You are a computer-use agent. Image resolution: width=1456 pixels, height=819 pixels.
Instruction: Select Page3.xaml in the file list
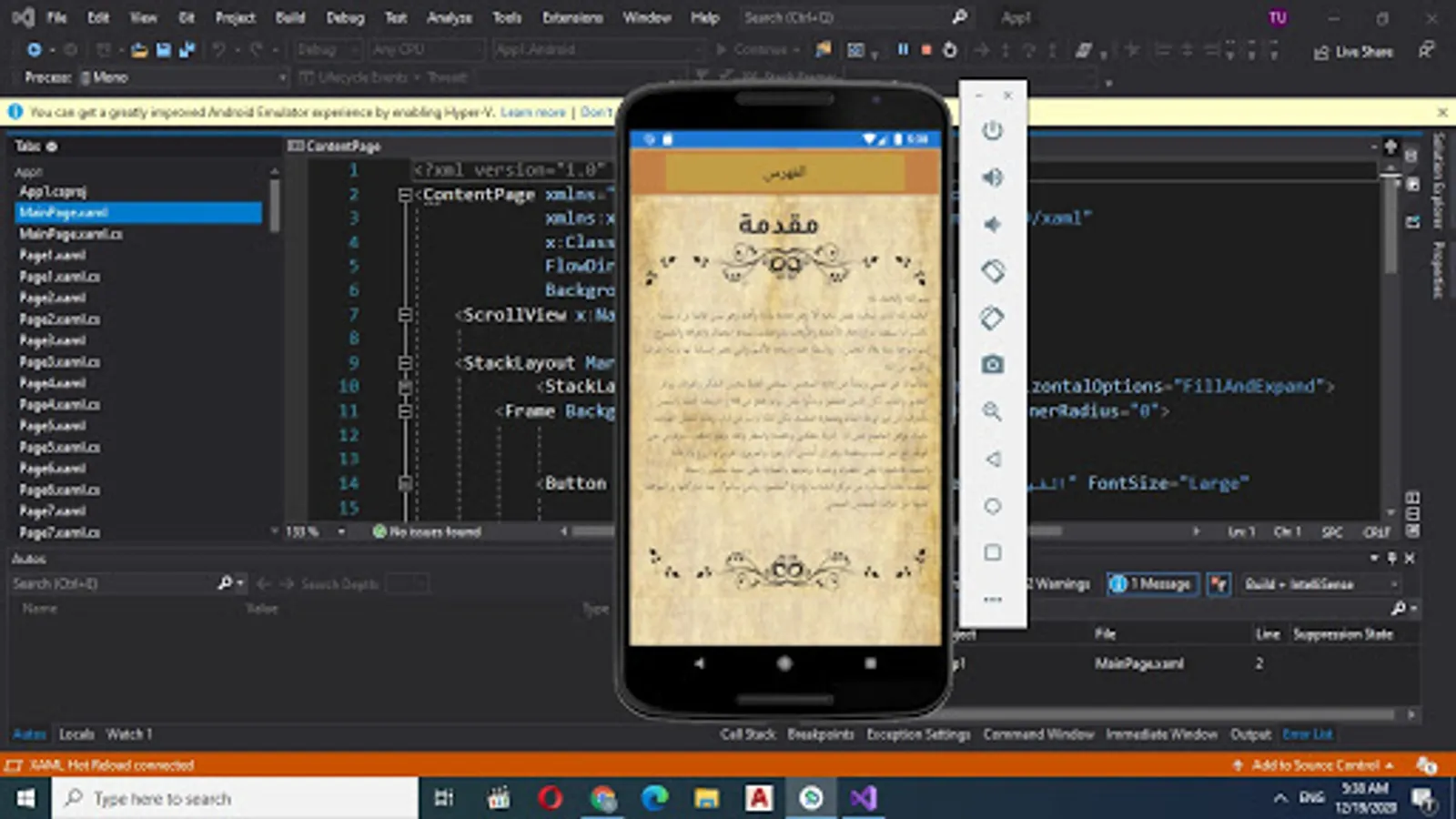coord(53,340)
